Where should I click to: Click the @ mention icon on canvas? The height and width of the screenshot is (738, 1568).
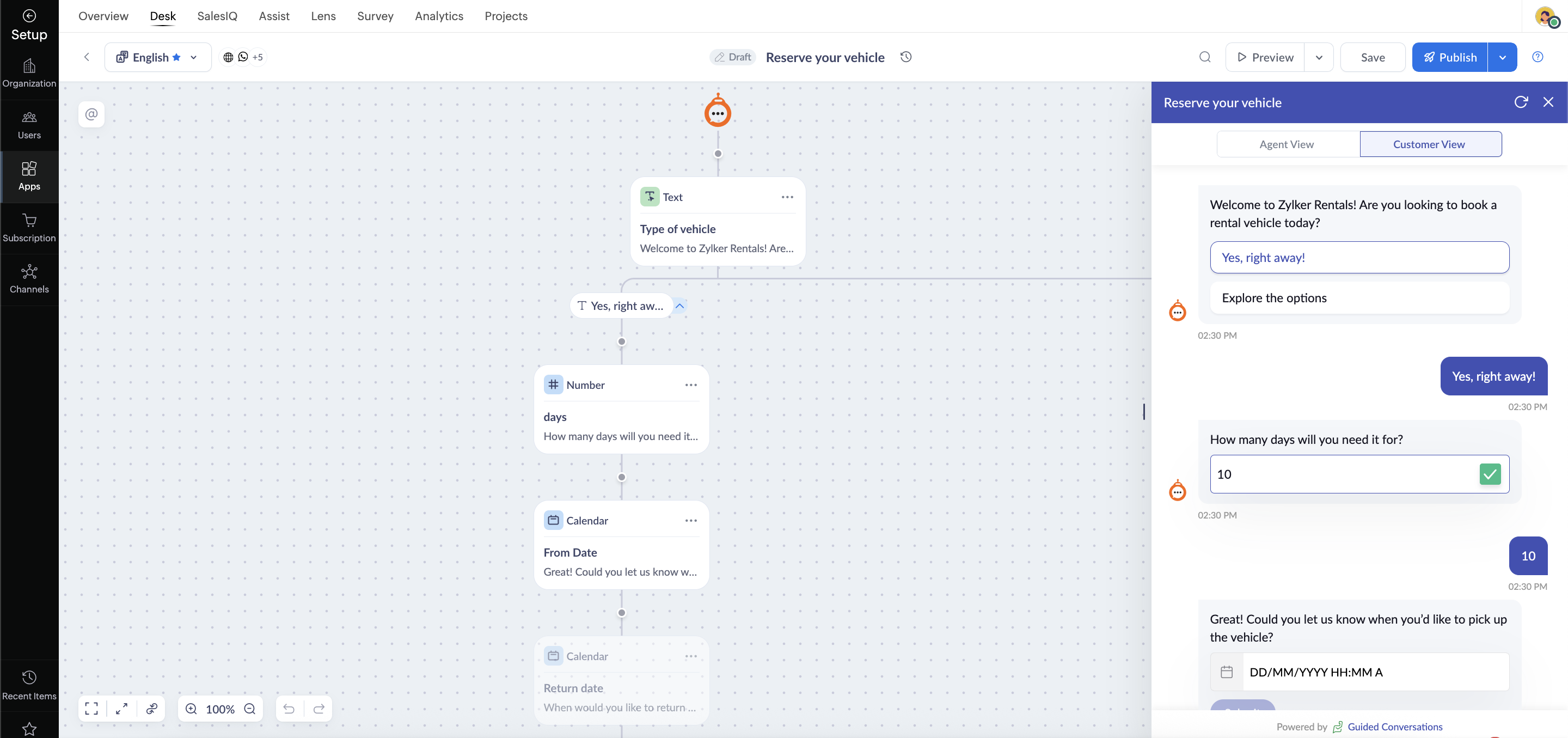(x=91, y=114)
